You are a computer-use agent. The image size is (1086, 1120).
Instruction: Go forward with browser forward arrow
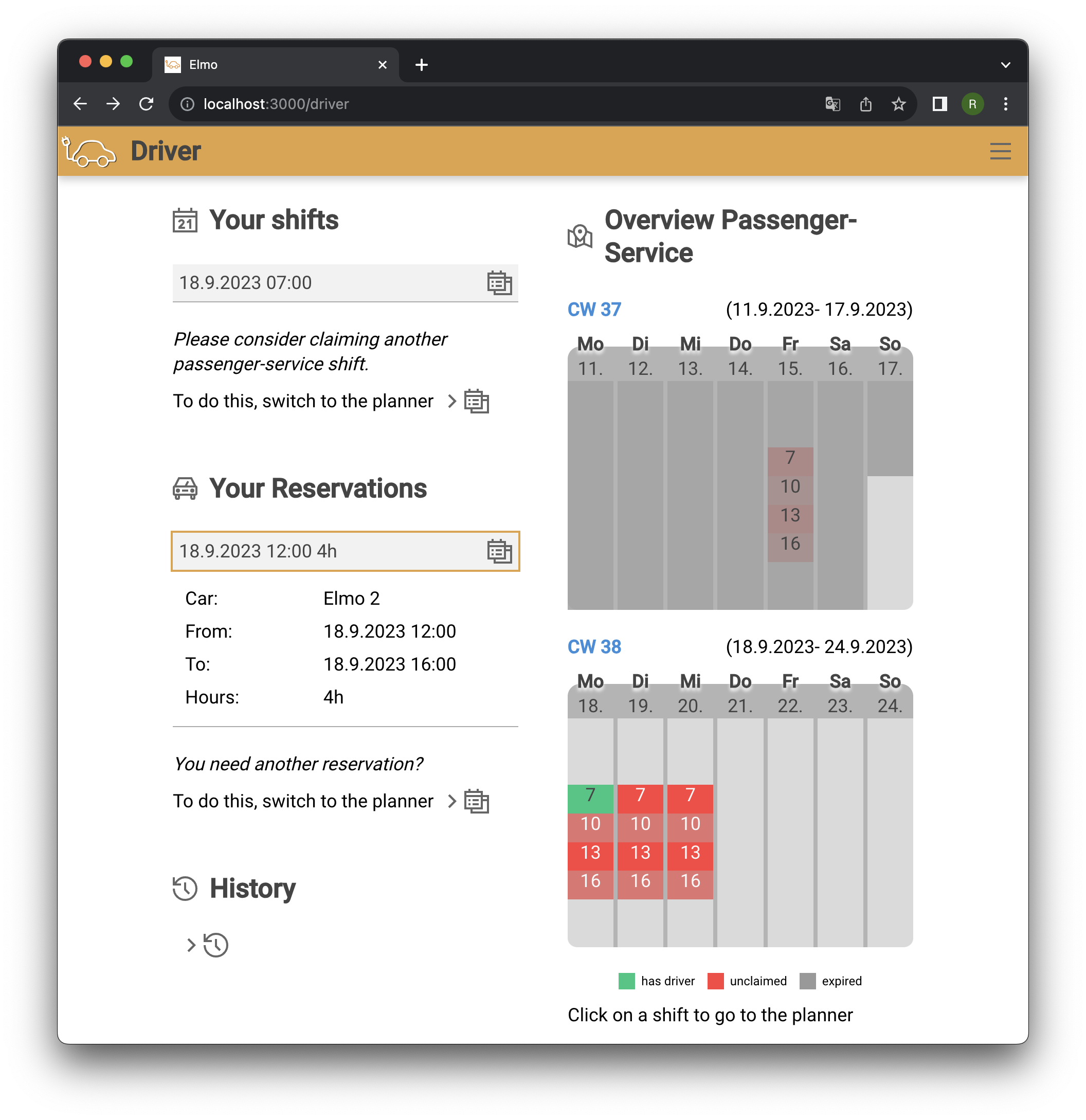[x=113, y=104]
